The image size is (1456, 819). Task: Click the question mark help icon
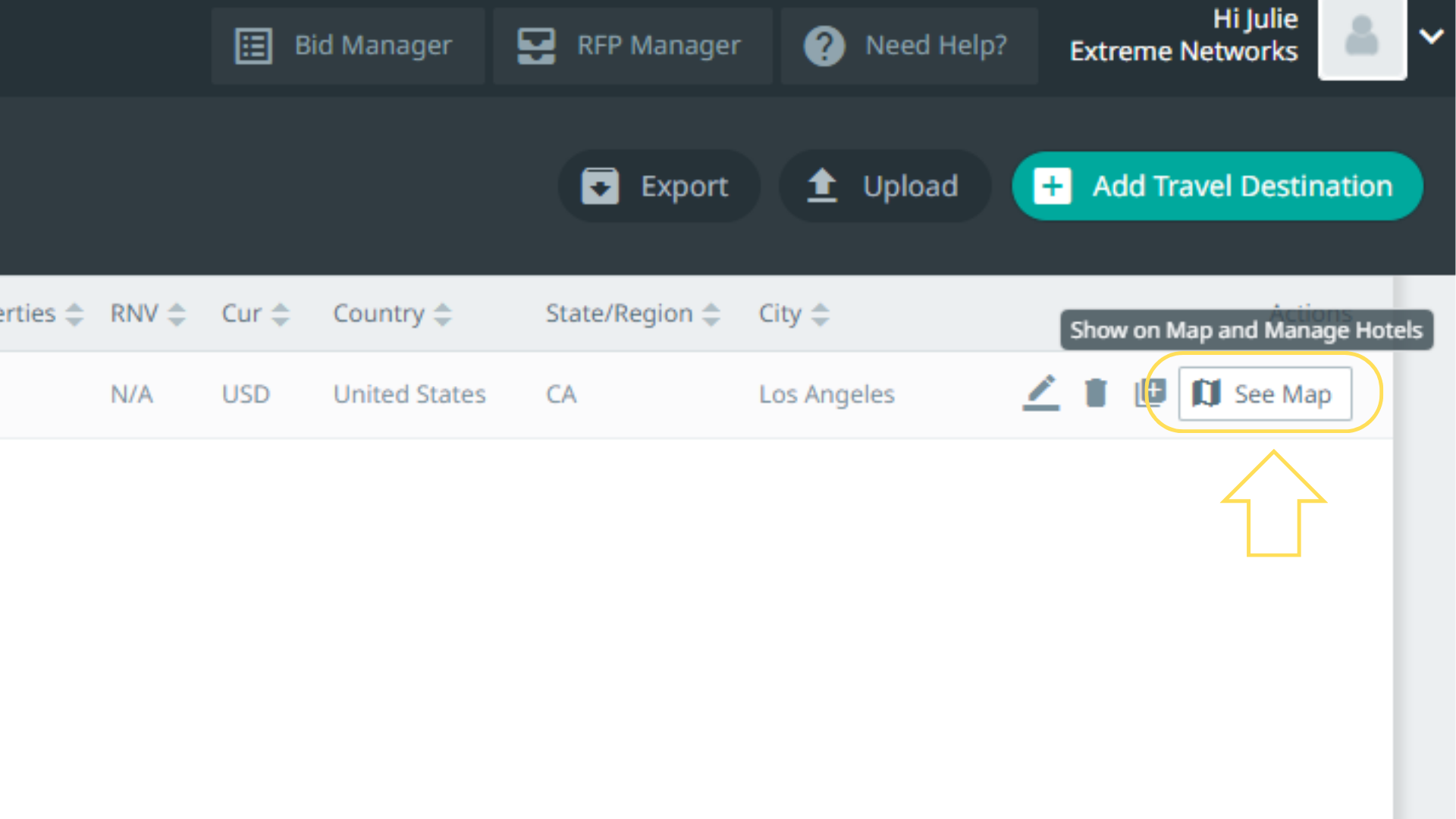click(x=824, y=45)
